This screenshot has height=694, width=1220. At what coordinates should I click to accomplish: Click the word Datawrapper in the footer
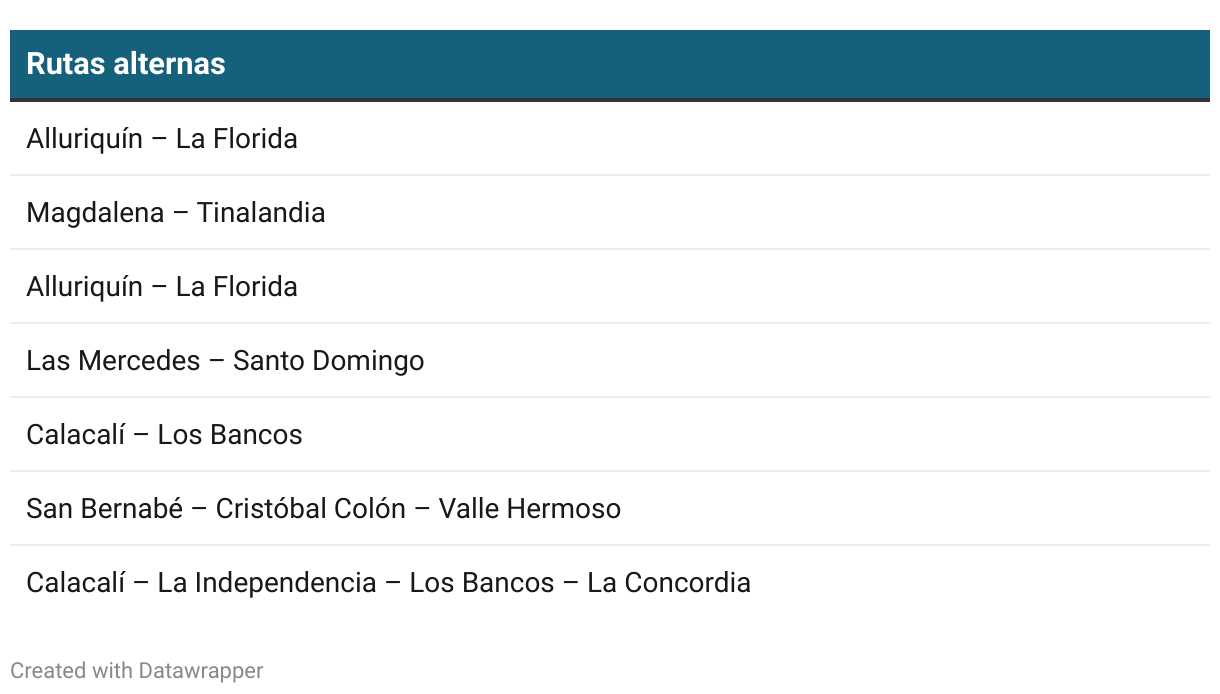coord(201,670)
